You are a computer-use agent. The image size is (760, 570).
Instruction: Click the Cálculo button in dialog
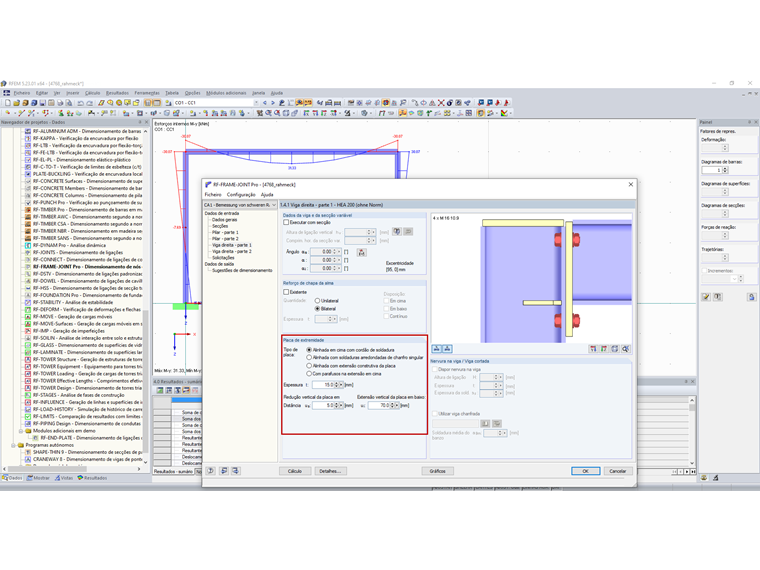point(295,471)
